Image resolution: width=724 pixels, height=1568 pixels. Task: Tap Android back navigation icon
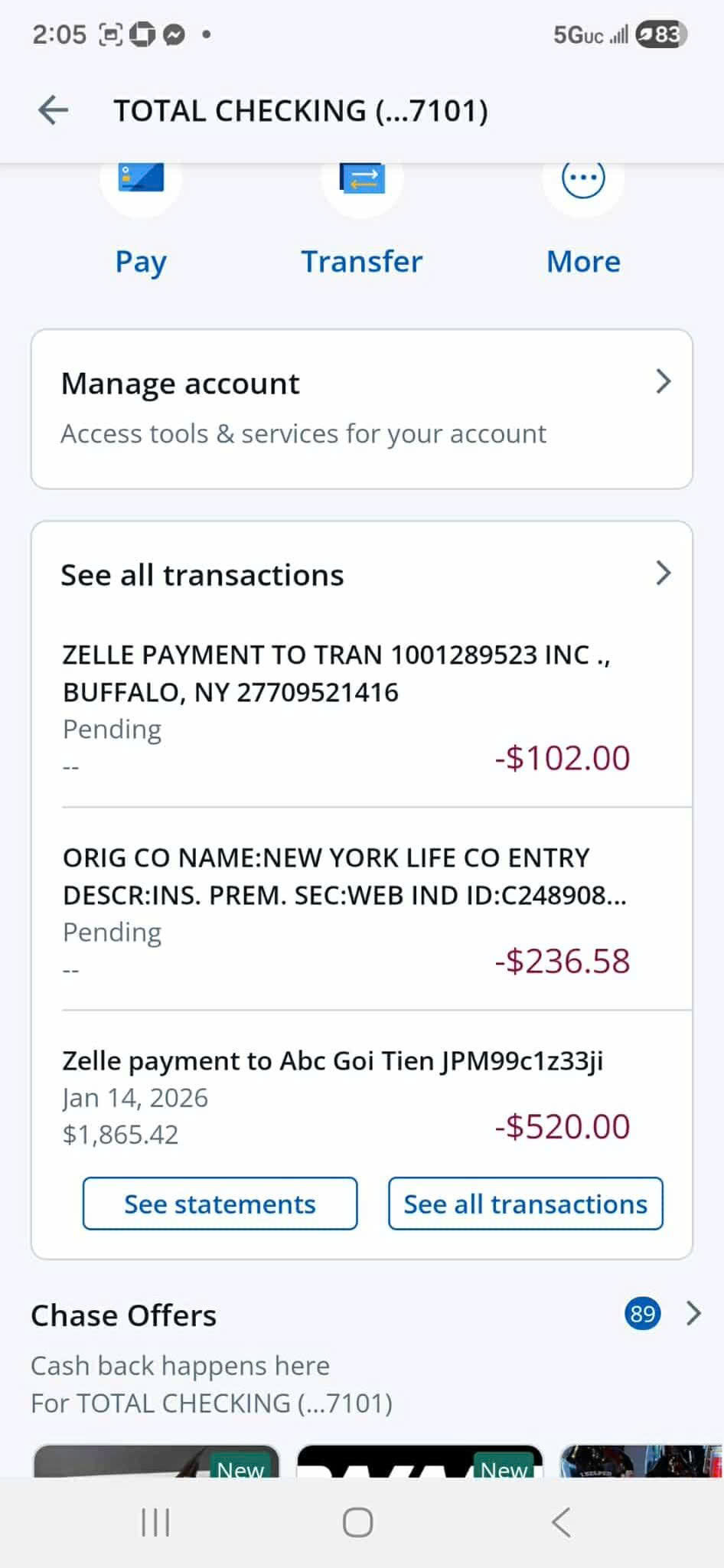point(561,1522)
